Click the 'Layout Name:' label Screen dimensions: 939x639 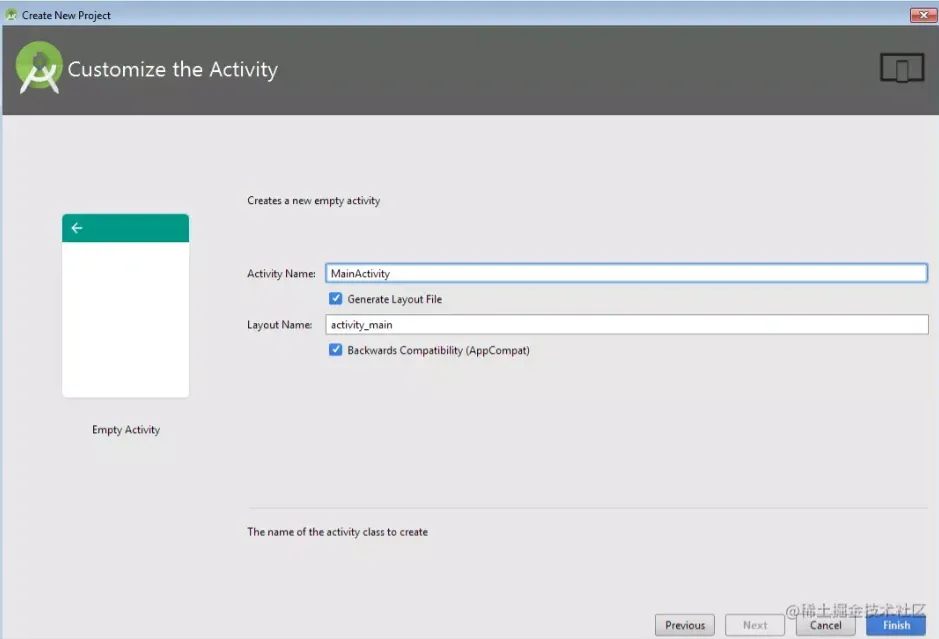point(279,325)
